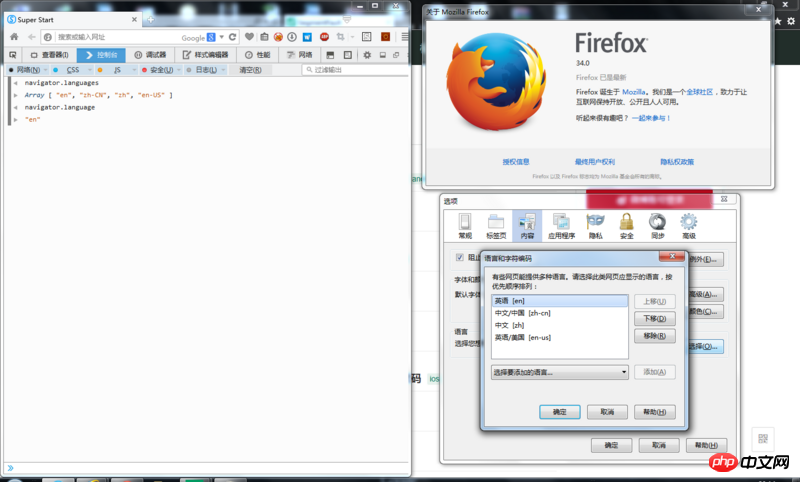Select the Super Start browser tab
The image size is (800, 482).
[x=72, y=19]
